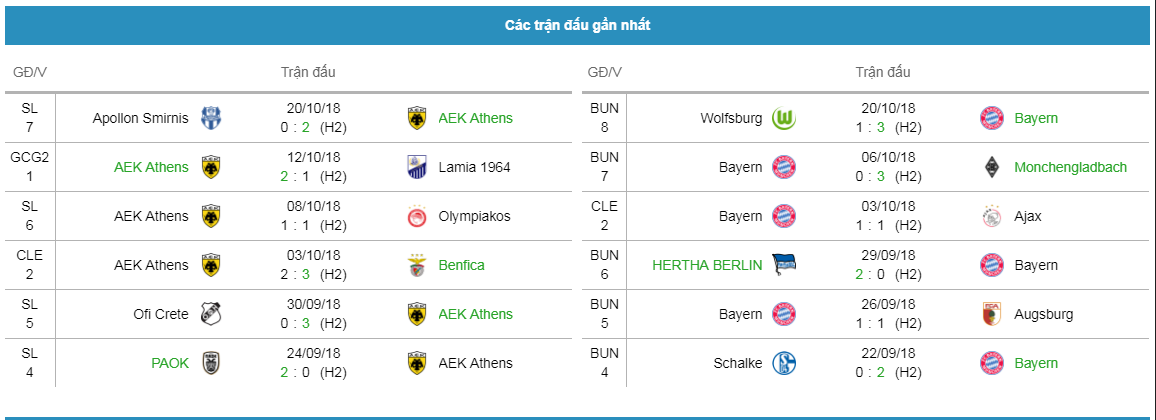Click the Schalke blue crest
This screenshot has height=420, width=1156.
[x=784, y=363]
